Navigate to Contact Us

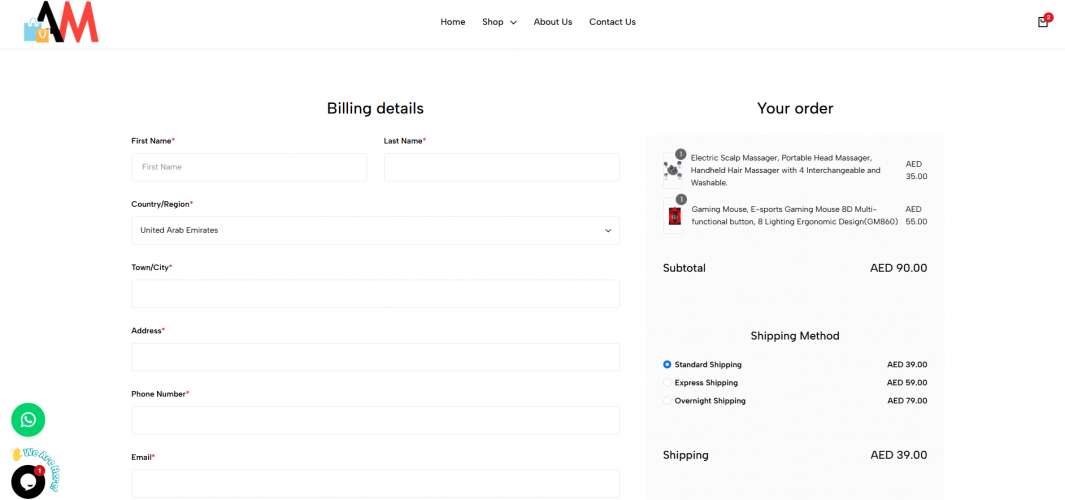(613, 22)
